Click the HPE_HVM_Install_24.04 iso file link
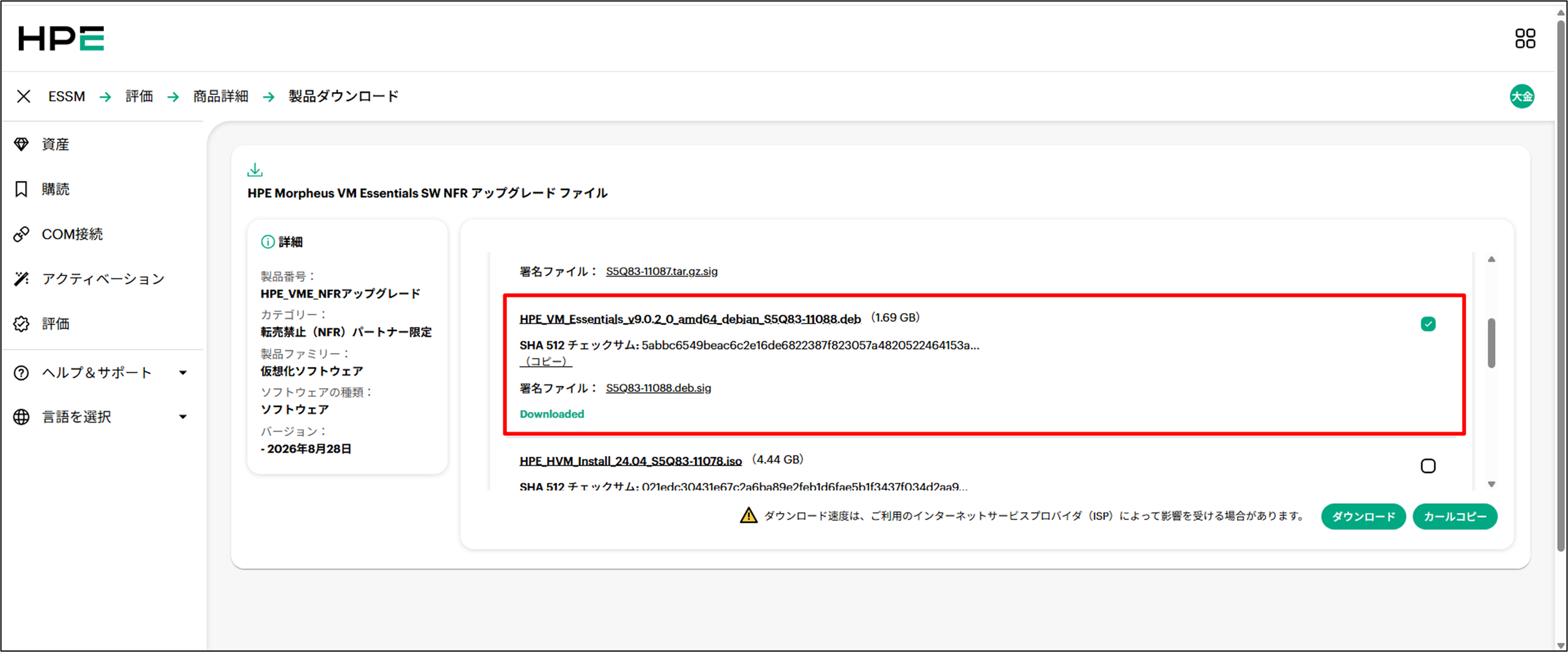This screenshot has width=1568, height=652. (x=631, y=461)
